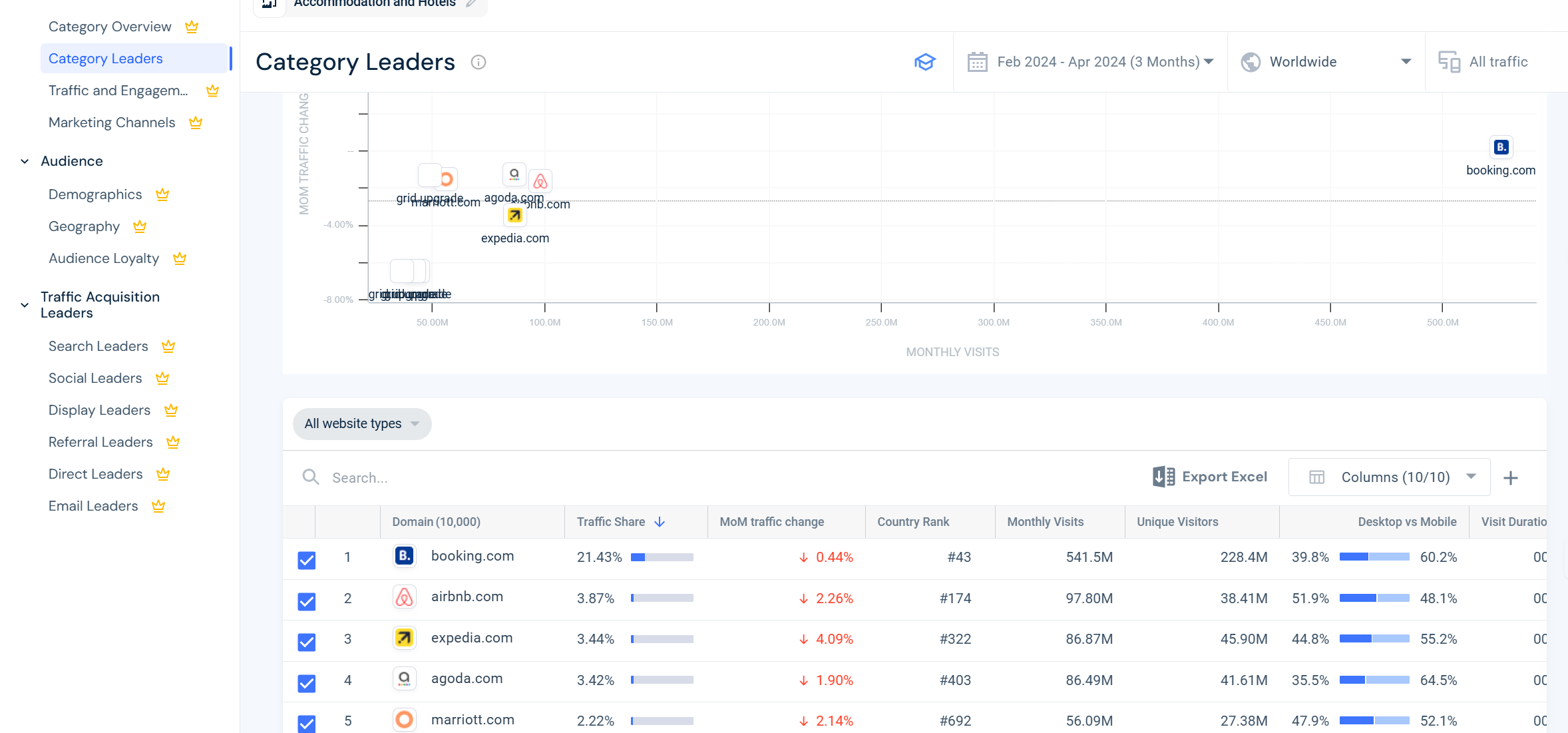Open the All website types filter
1568x733 pixels.
362,424
